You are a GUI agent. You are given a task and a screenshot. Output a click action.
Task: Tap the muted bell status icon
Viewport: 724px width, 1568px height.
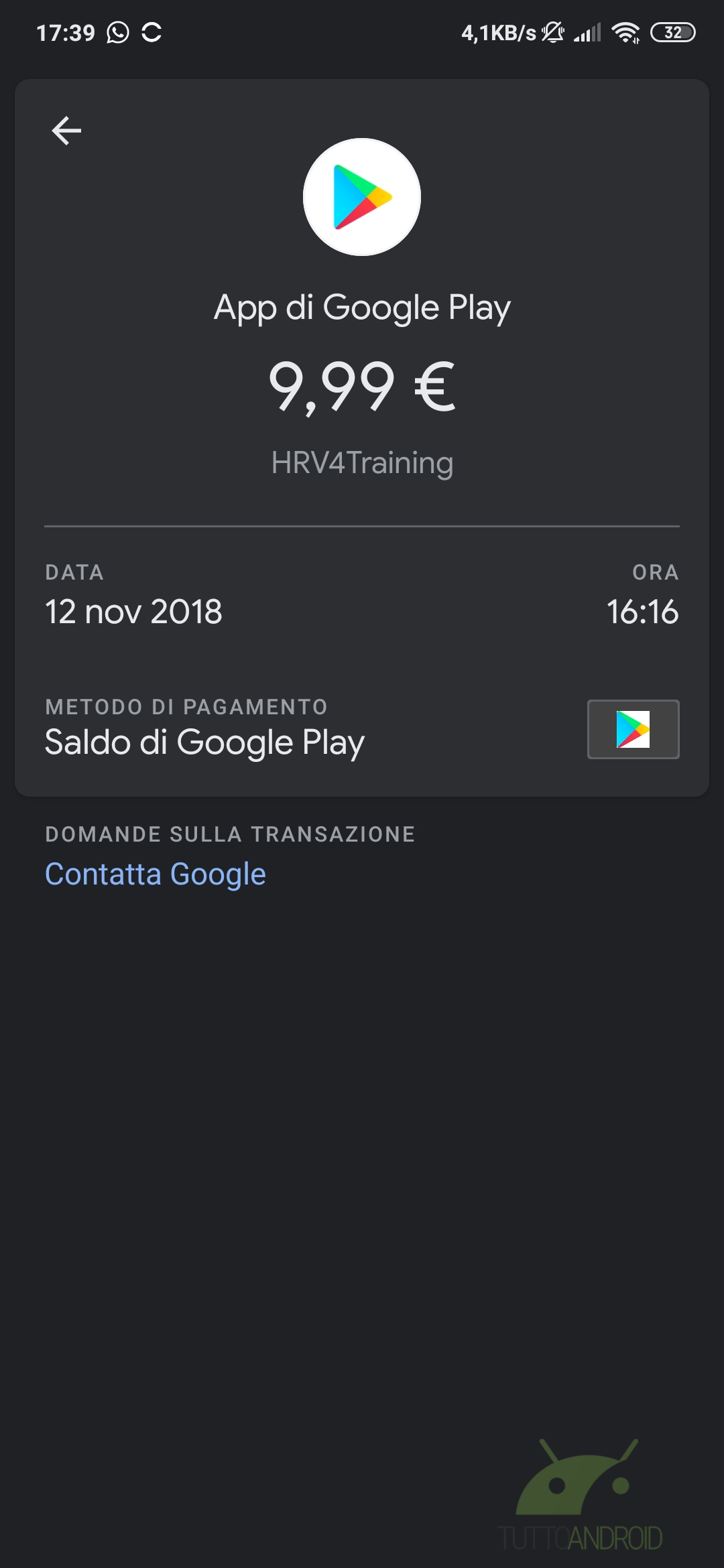coord(553,32)
